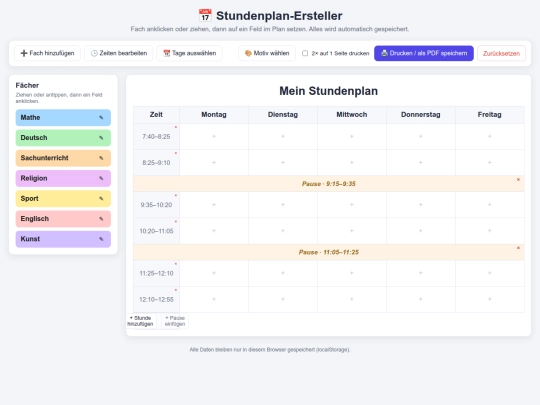Select the Kunst subject chip

[x=63, y=239]
